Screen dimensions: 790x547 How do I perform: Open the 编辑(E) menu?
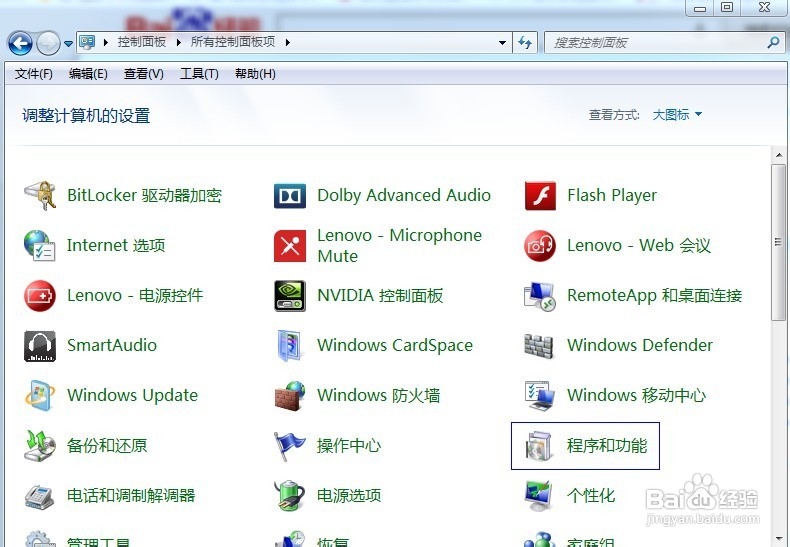click(x=88, y=74)
